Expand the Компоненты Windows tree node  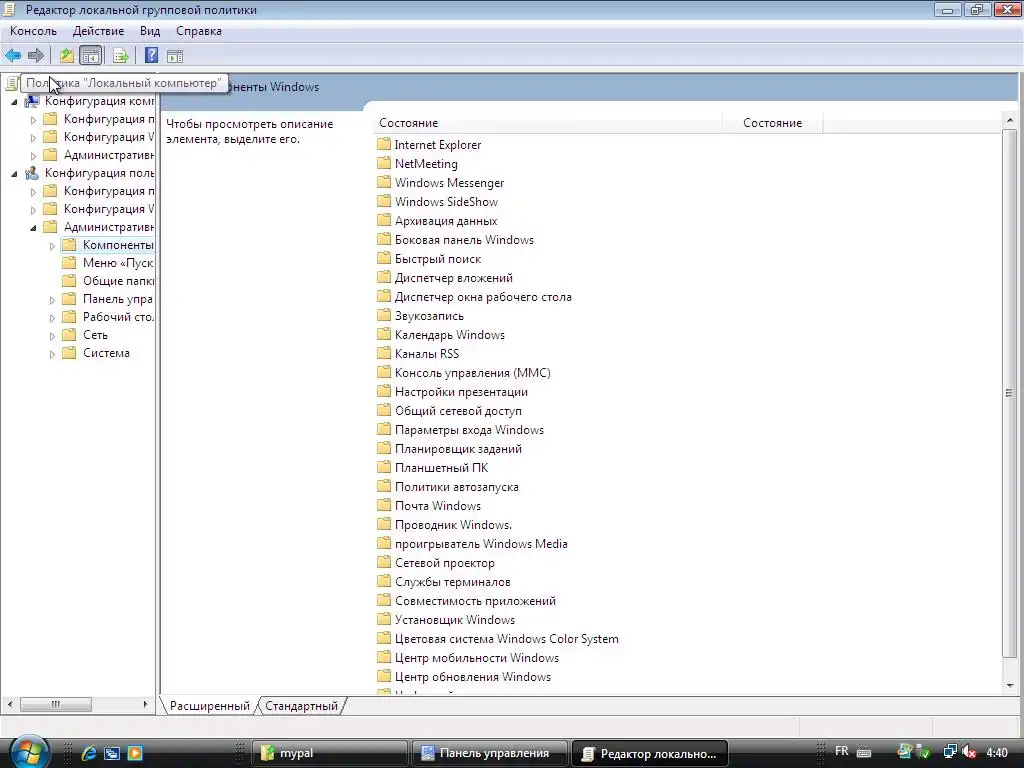click(x=52, y=246)
